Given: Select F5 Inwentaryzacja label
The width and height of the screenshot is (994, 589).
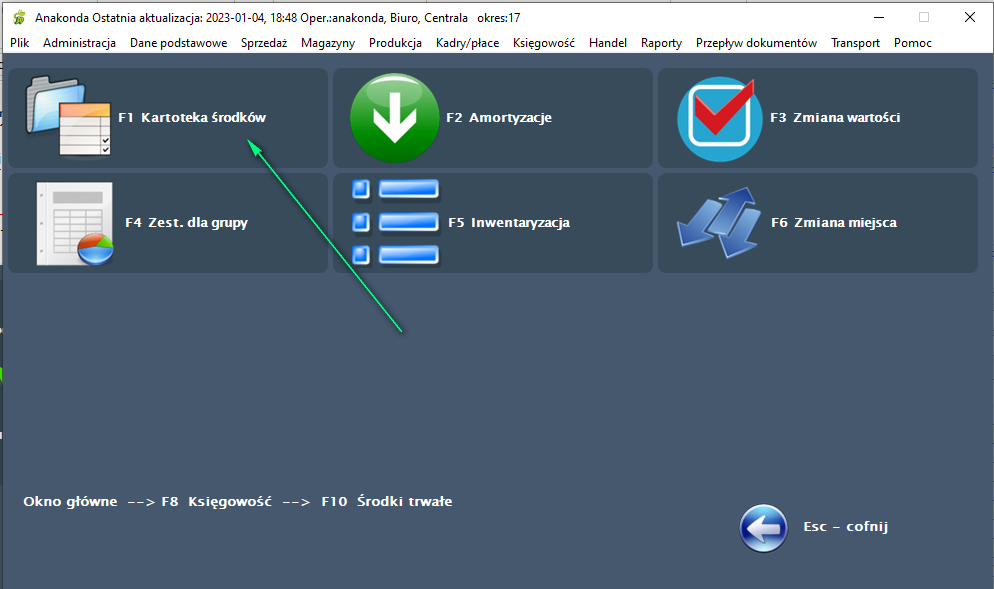Looking at the screenshot, I should [x=509, y=223].
